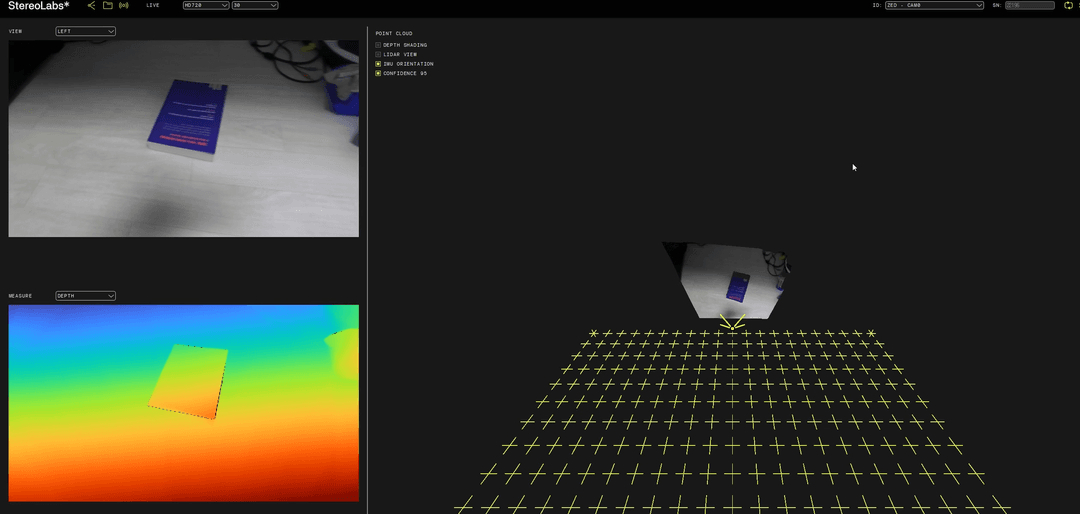Open the folder icon to load a file

107,5
